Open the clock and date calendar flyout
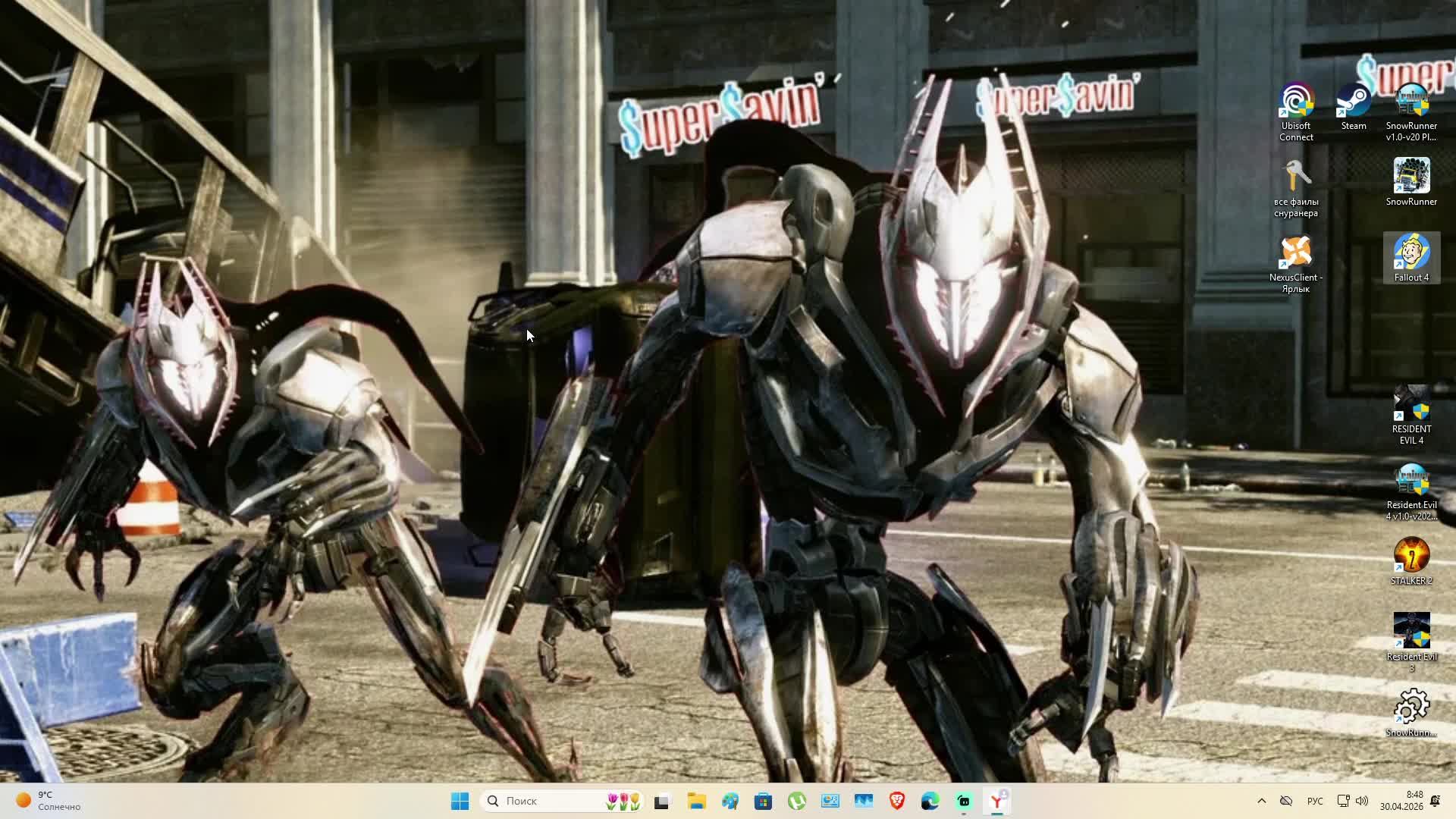Screen dimensions: 1456x819 (x=1401, y=801)
